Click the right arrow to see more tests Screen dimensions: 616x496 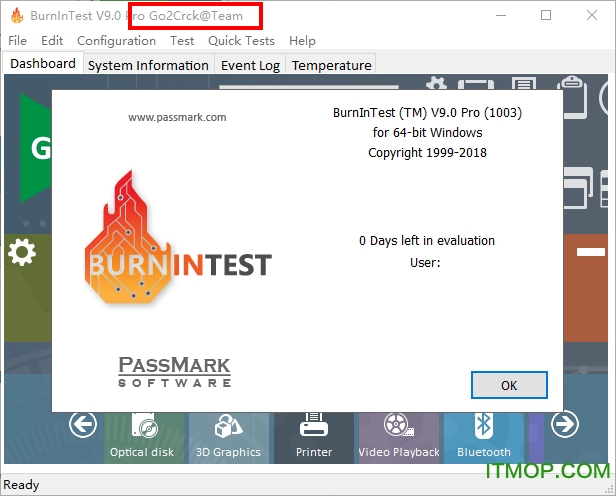click(x=565, y=424)
